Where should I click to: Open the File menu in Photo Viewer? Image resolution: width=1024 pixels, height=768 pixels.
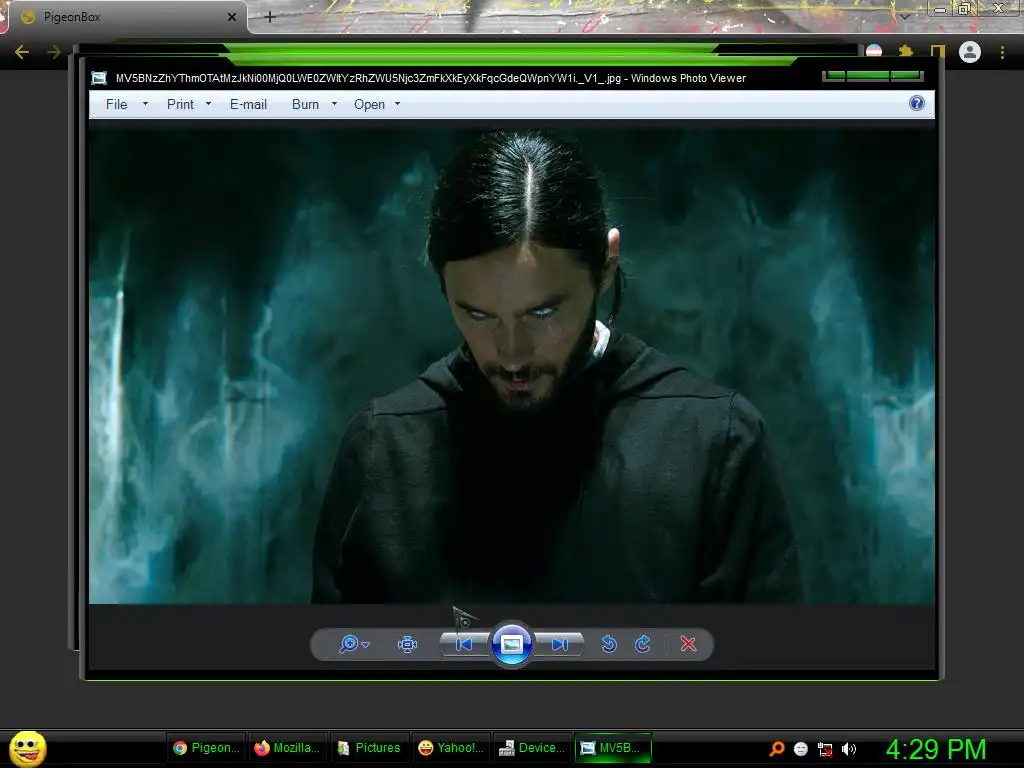[x=117, y=104]
